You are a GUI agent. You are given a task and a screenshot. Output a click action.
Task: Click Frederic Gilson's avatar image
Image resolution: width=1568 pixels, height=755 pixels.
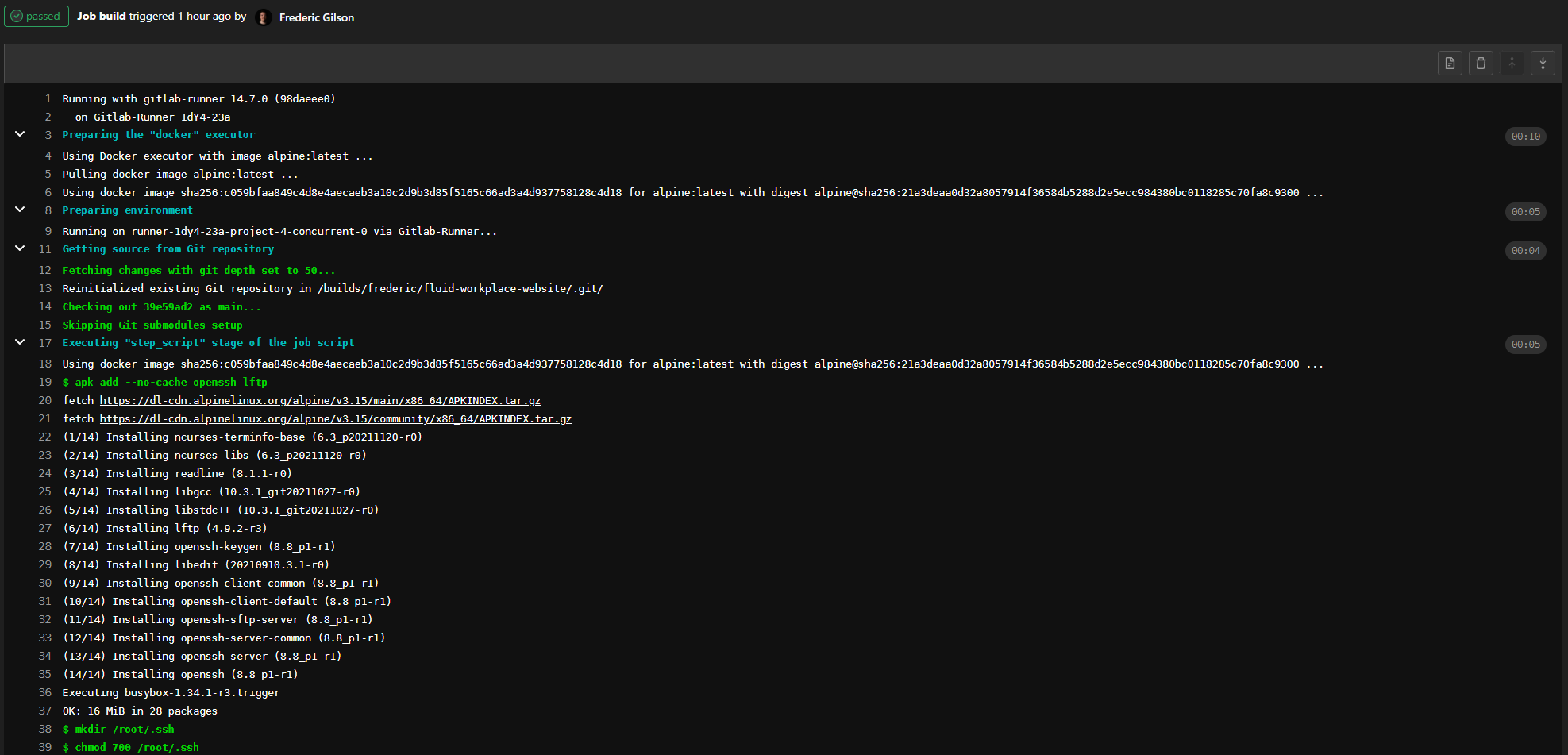coord(264,17)
